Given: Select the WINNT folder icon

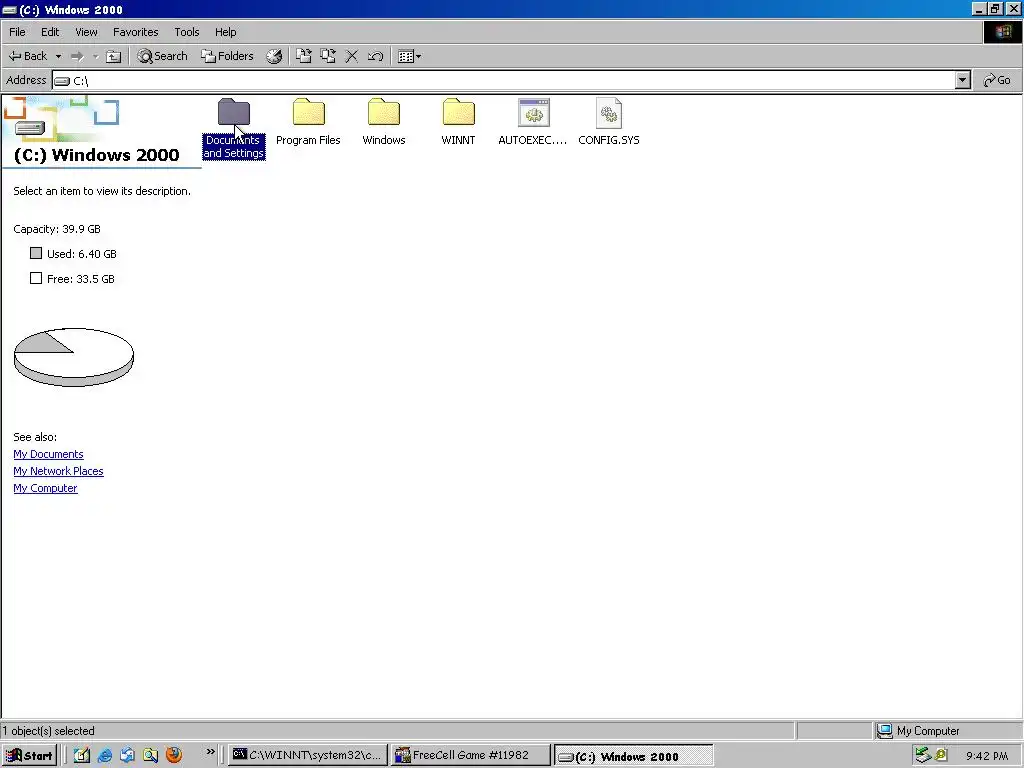Looking at the screenshot, I should 458,112.
